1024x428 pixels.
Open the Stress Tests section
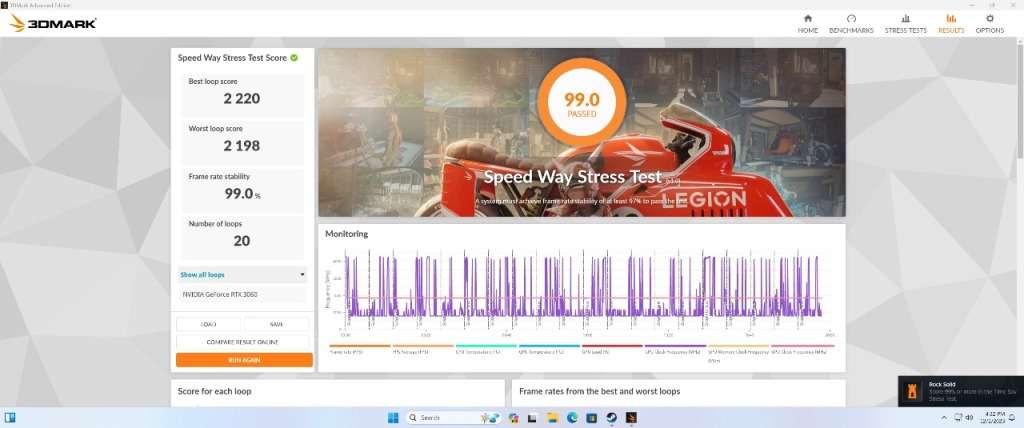tap(905, 23)
